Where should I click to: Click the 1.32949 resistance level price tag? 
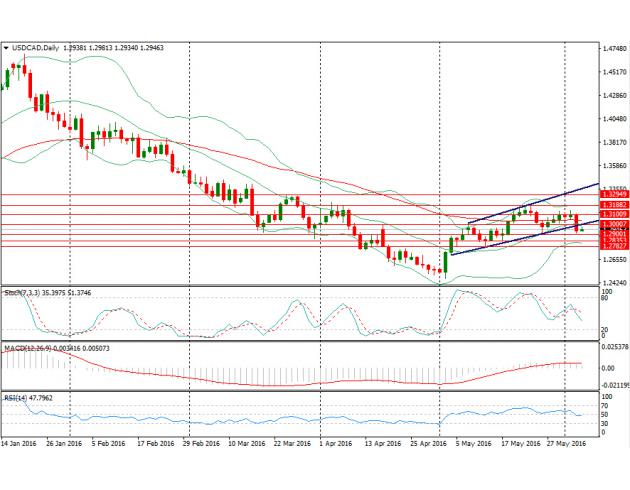(x=612, y=194)
